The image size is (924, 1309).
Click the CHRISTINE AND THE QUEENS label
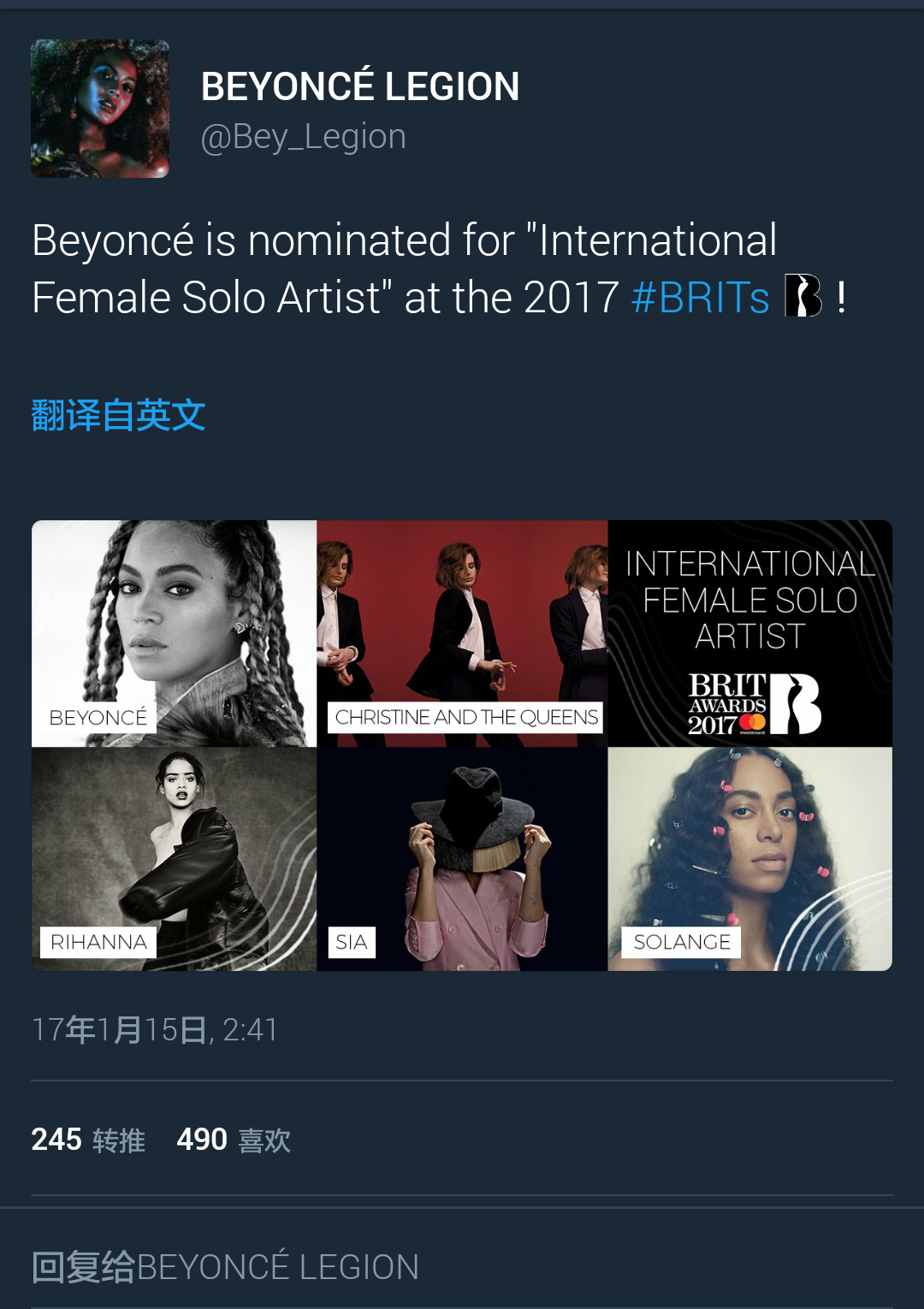click(466, 717)
